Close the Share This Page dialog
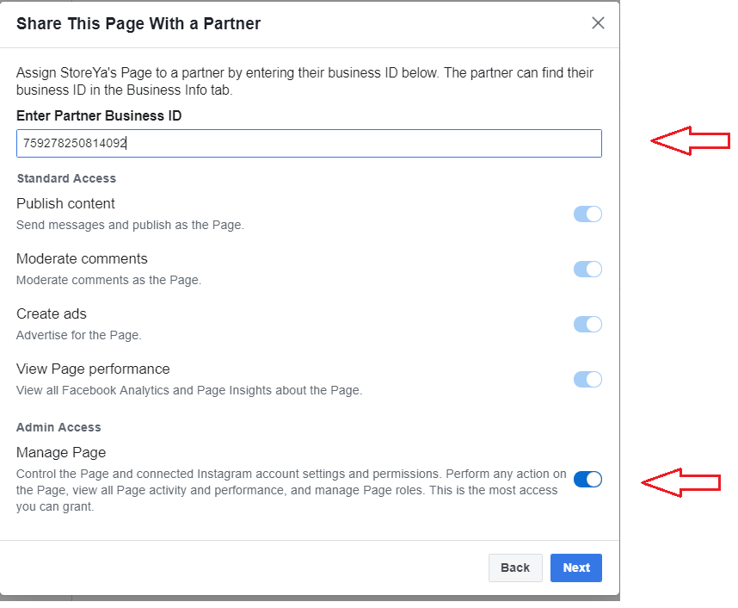The width and height of the screenshot is (738, 608). pyautogui.click(x=598, y=23)
